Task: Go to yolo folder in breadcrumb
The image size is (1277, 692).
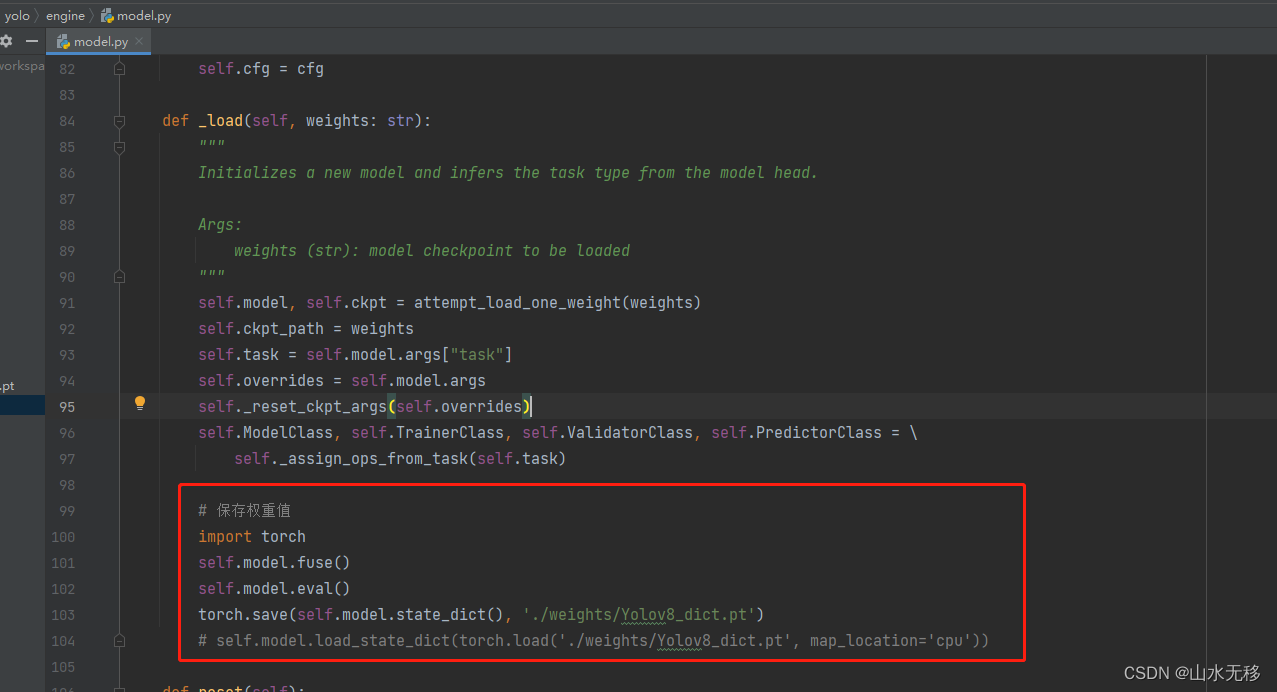Action: tap(17, 16)
